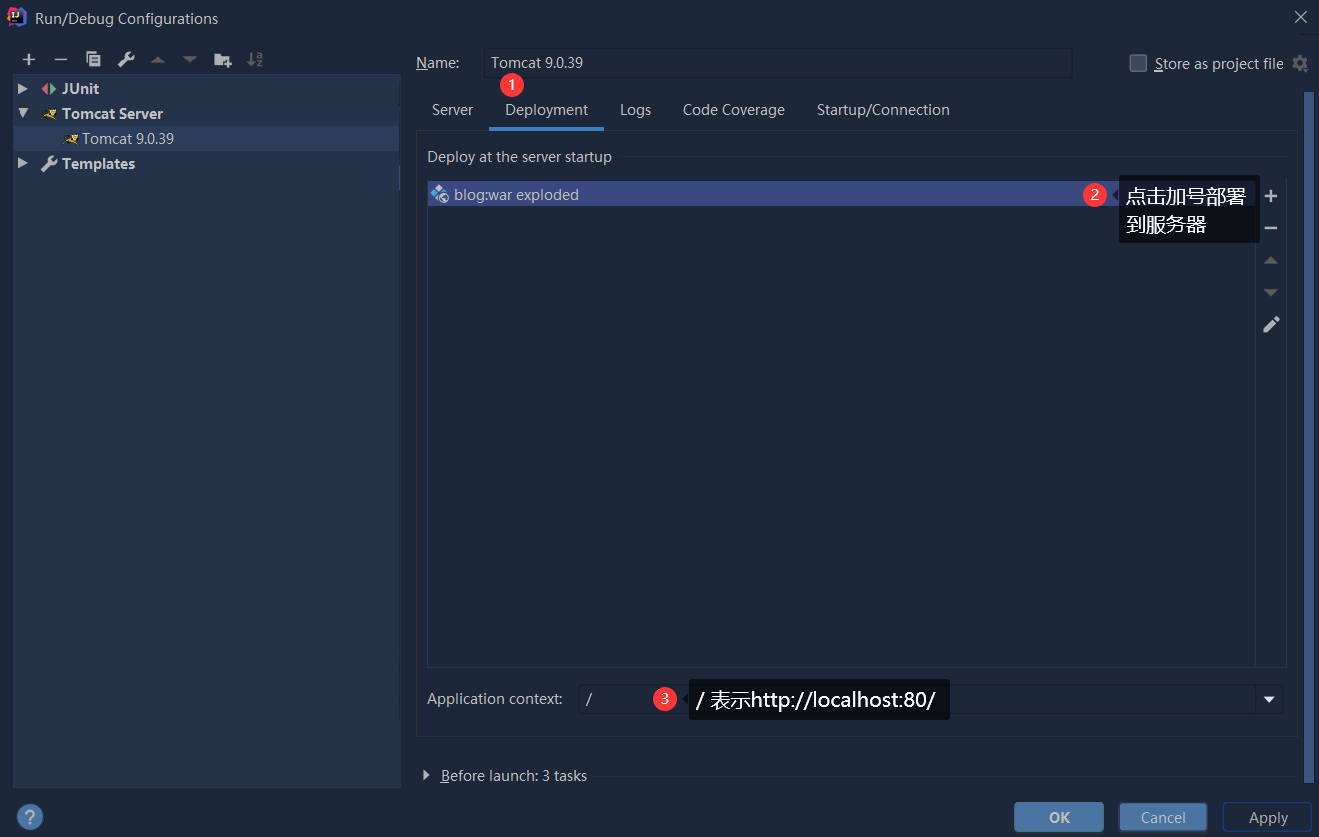This screenshot has height=837, width=1319.
Task: Select the Templates tree item label
Action: click(98, 163)
